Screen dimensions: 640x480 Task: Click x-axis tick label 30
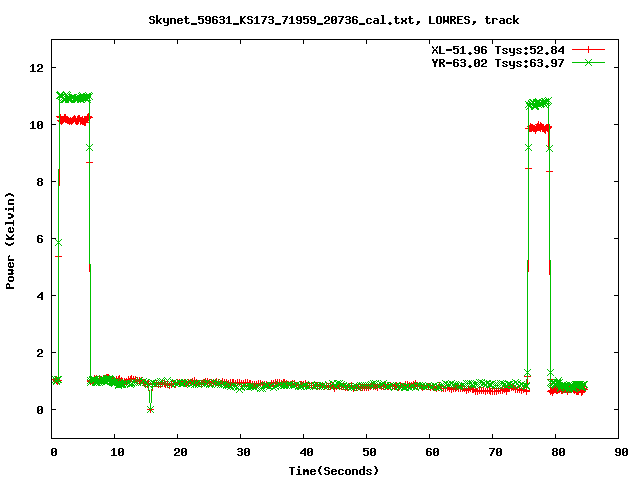coord(243,452)
